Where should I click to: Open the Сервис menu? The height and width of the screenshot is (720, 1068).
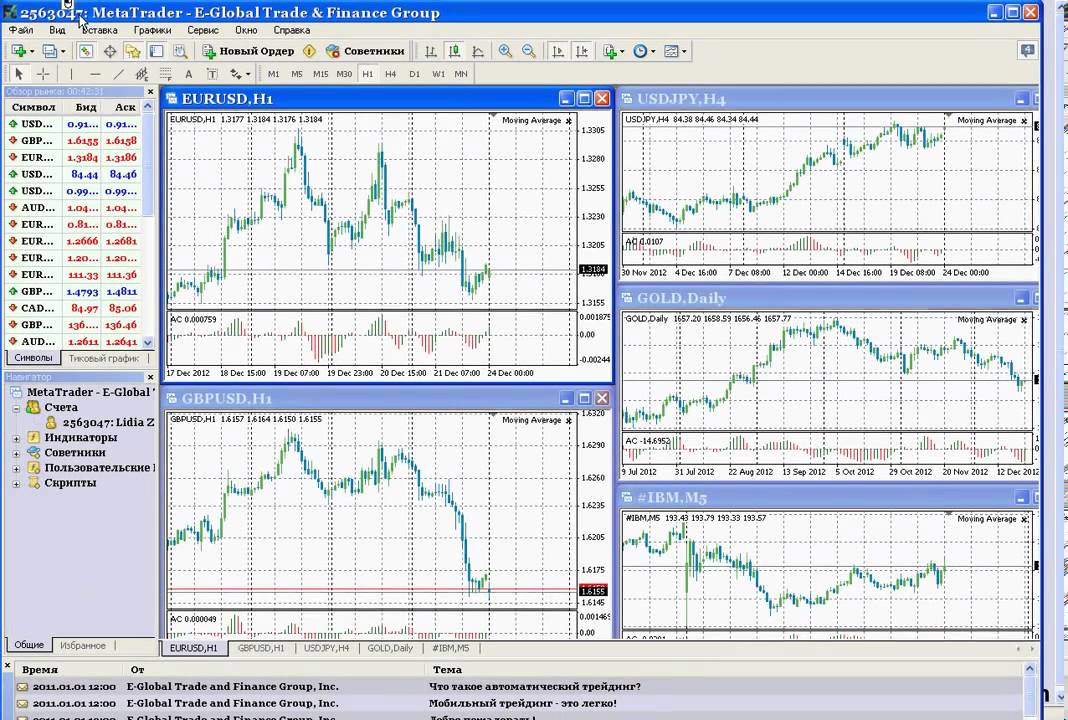203,30
